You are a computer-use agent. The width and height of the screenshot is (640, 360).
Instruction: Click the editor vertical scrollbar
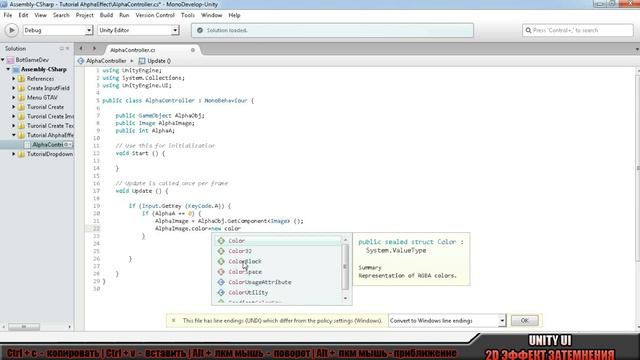[638, 167]
